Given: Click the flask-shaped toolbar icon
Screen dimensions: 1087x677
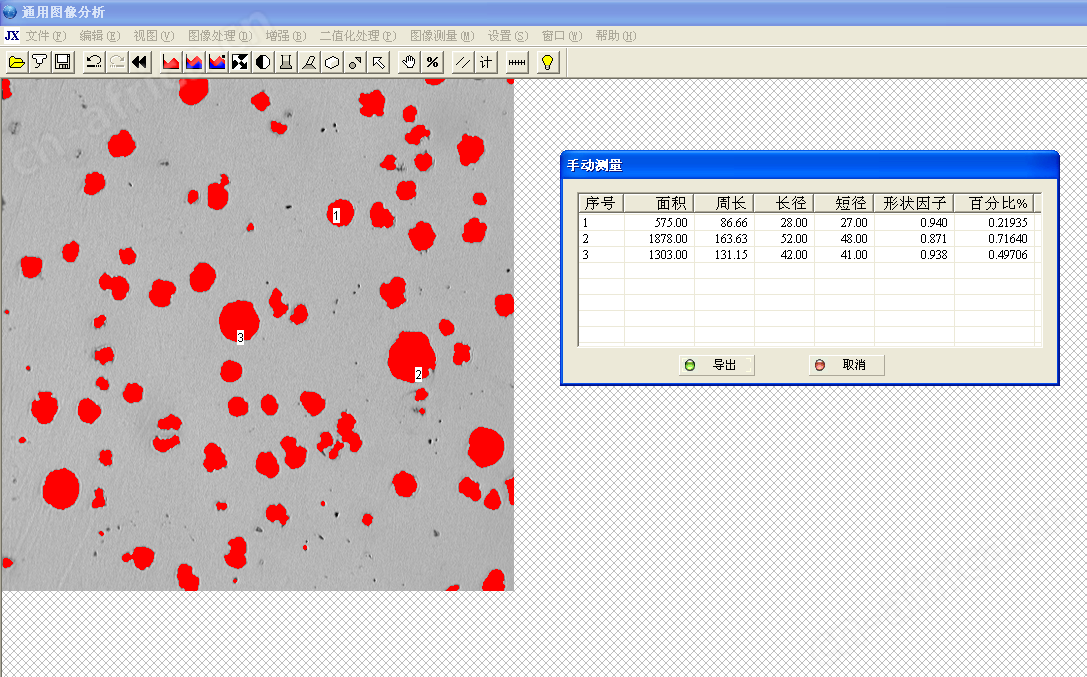Looking at the screenshot, I should point(286,62).
